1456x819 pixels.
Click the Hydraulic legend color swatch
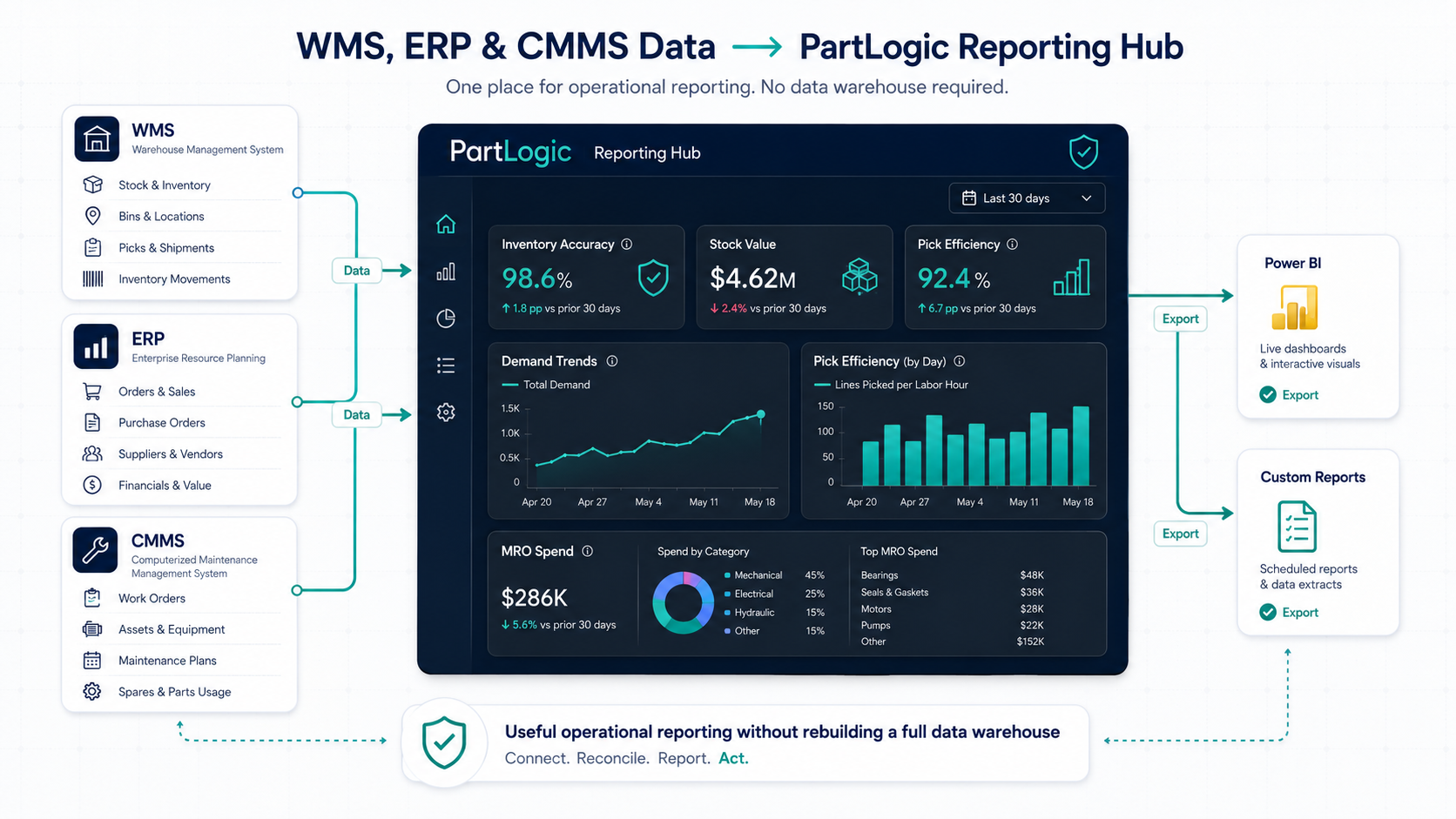[727, 613]
